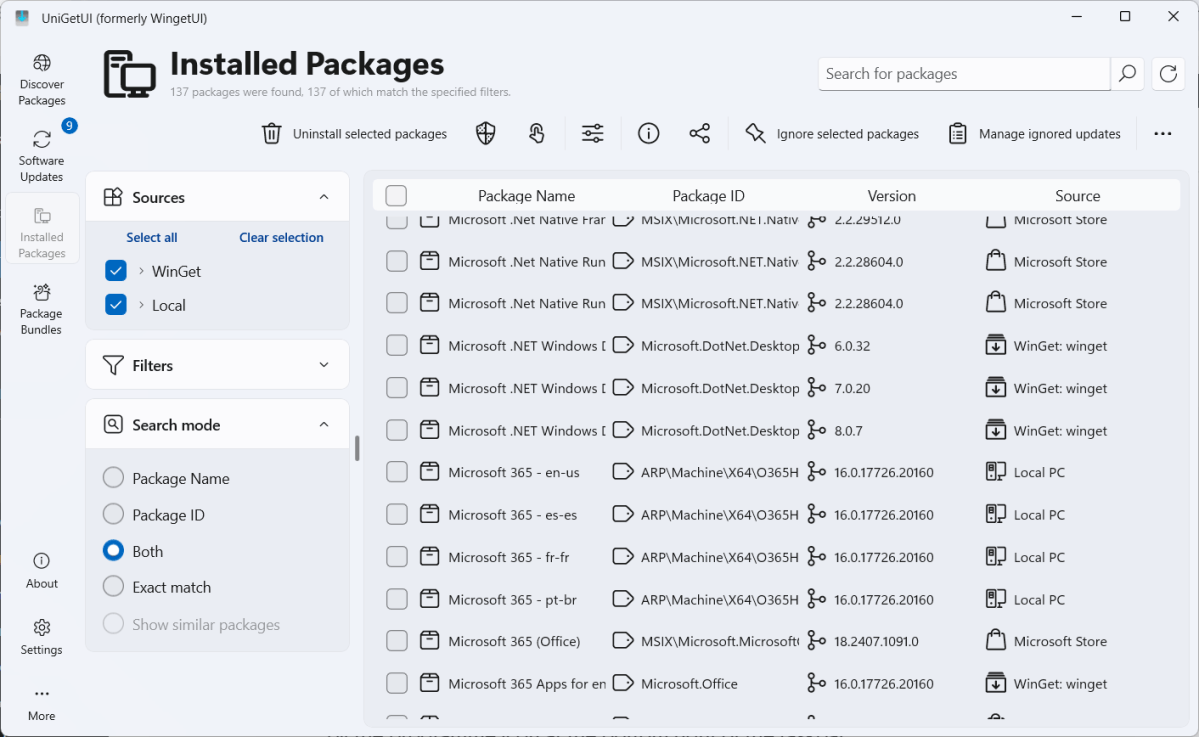1199x737 pixels.
Task: Click package icon of Microsoft 365 - en-us
Action: point(430,472)
